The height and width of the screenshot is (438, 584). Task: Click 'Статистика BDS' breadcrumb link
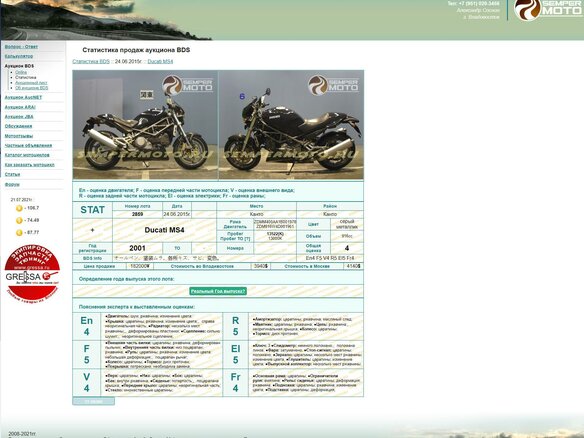(x=91, y=61)
